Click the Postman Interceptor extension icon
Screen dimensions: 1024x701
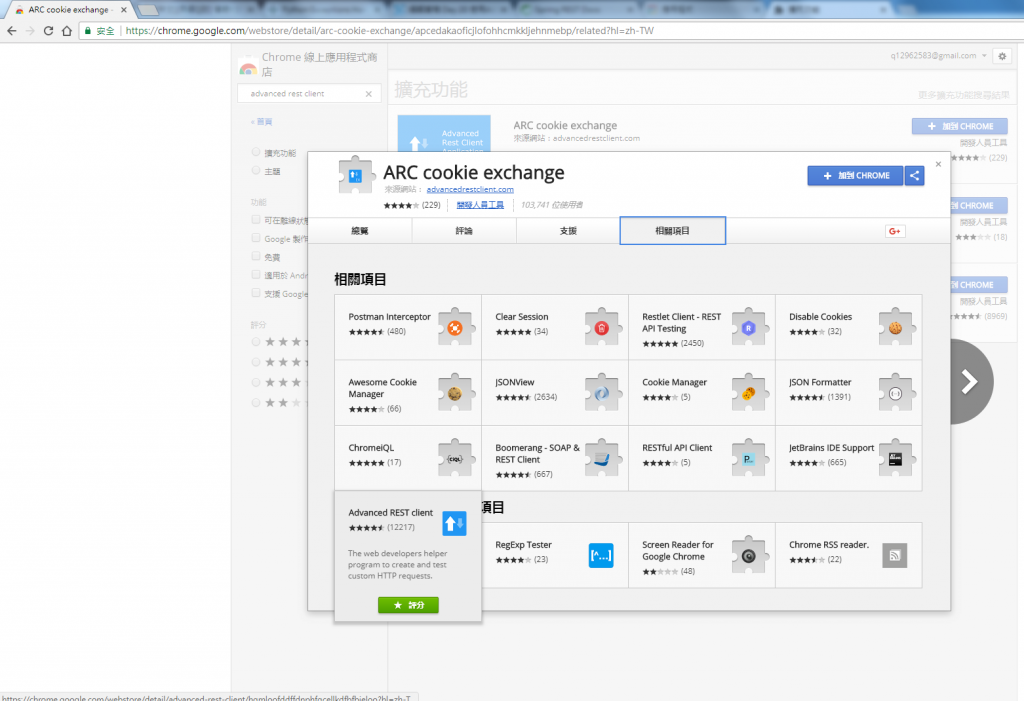[455, 327]
